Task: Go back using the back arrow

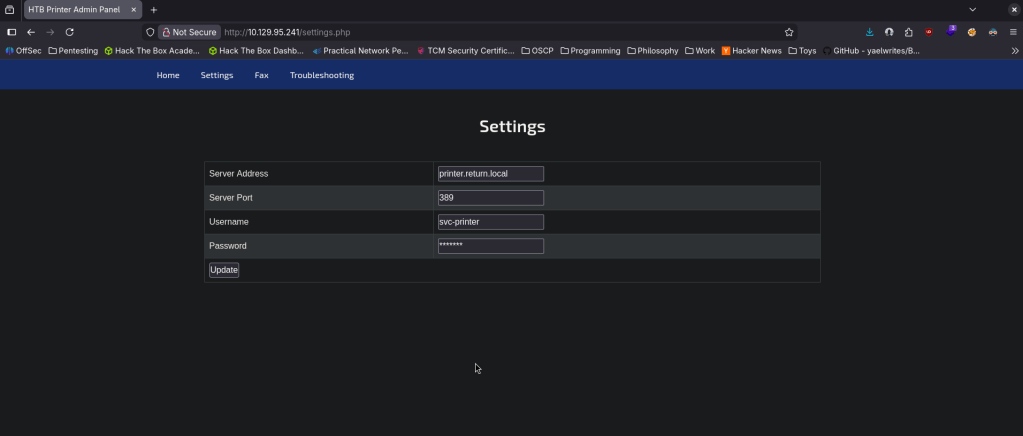Action: [31, 32]
